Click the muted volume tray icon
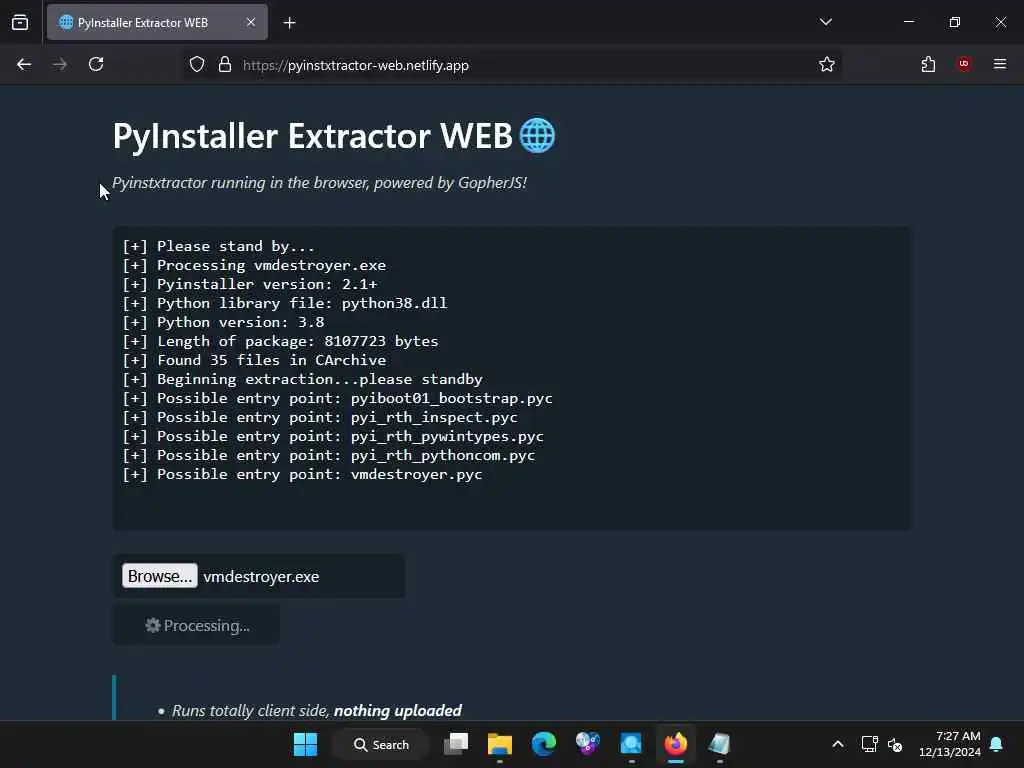1024x768 pixels. click(x=895, y=744)
